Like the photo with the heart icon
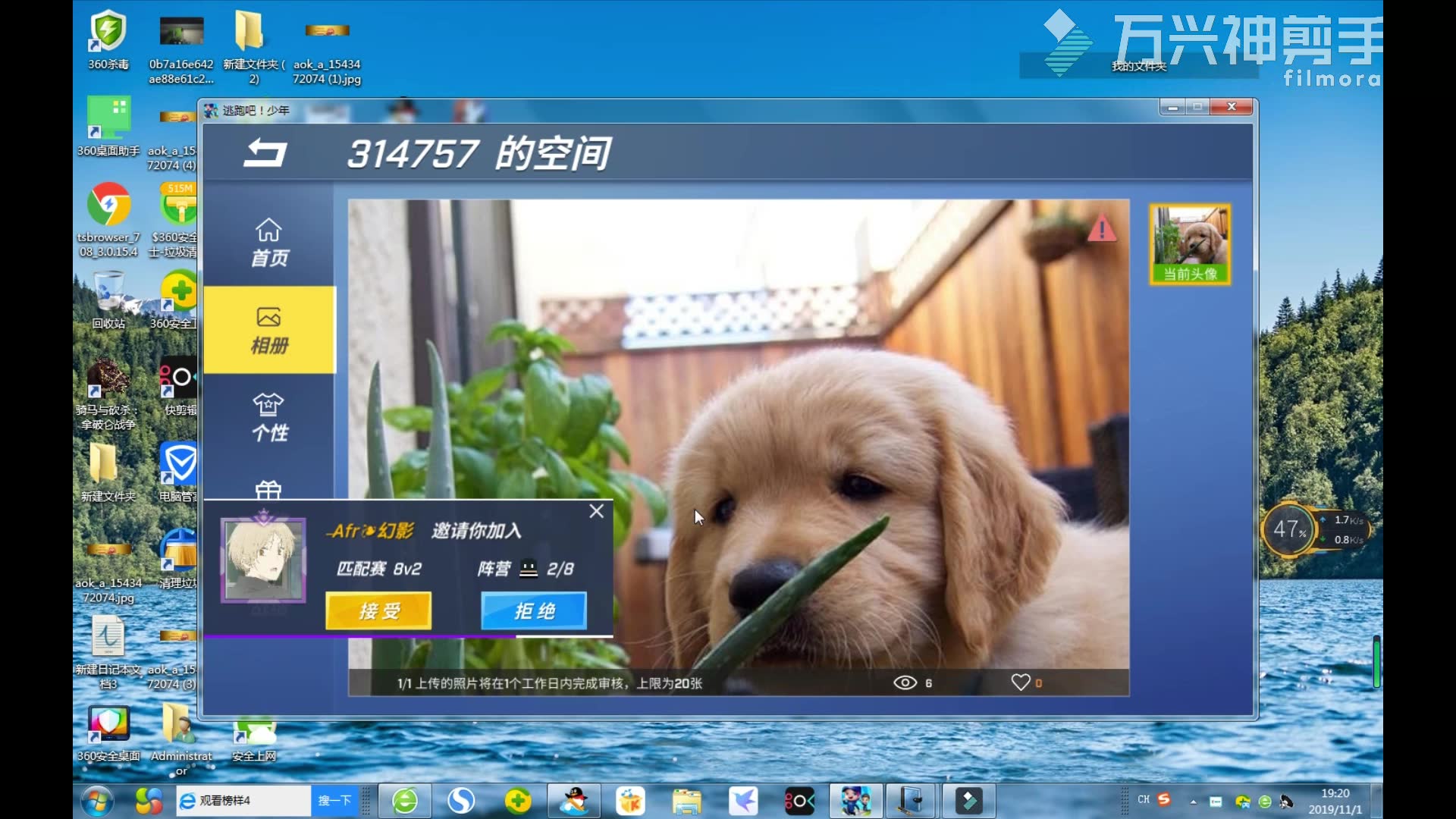The width and height of the screenshot is (1456, 819). click(x=1020, y=682)
